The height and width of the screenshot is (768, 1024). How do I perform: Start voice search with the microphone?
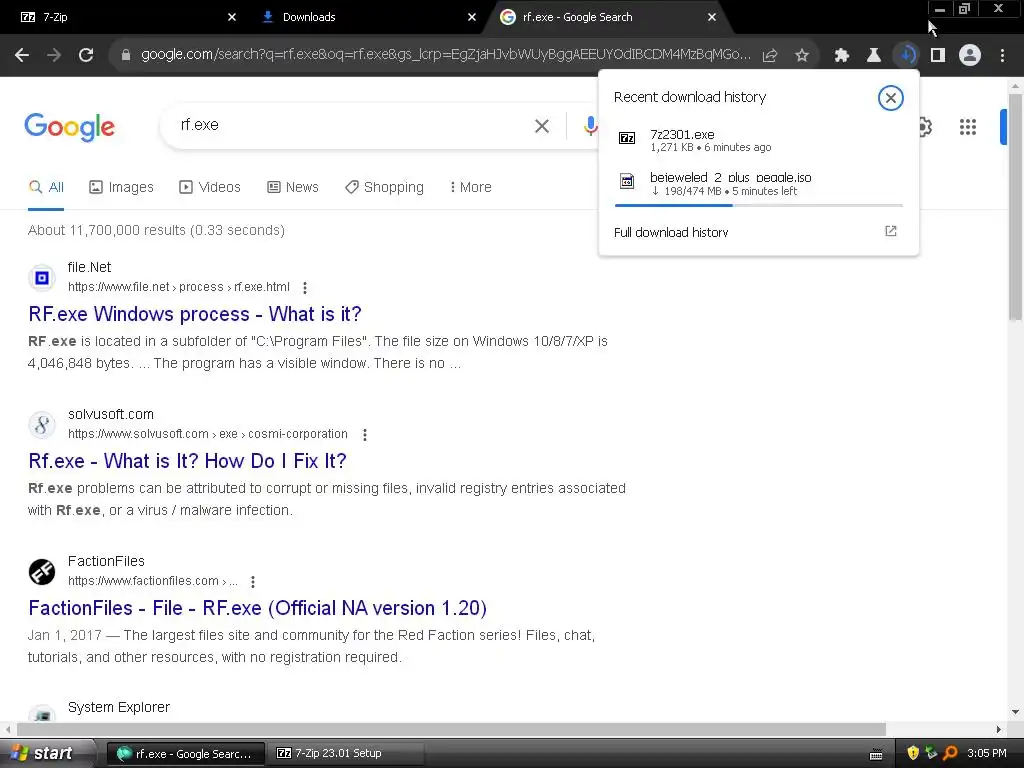pos(590,126)
